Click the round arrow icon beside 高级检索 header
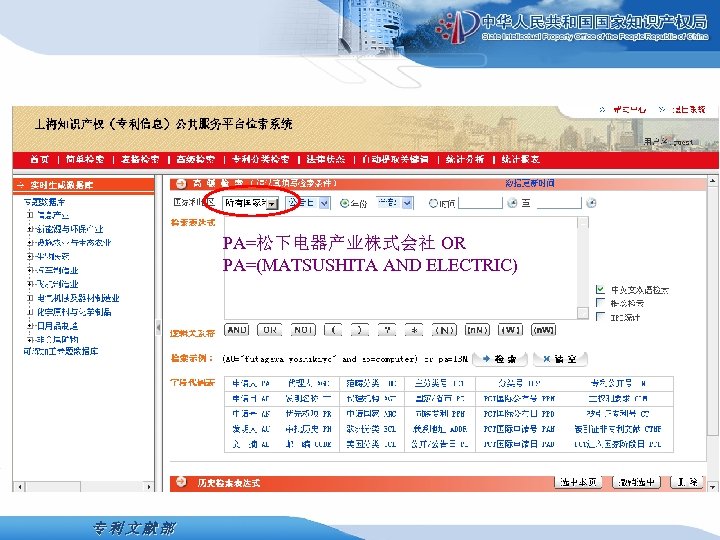 [x=181, y=184]
